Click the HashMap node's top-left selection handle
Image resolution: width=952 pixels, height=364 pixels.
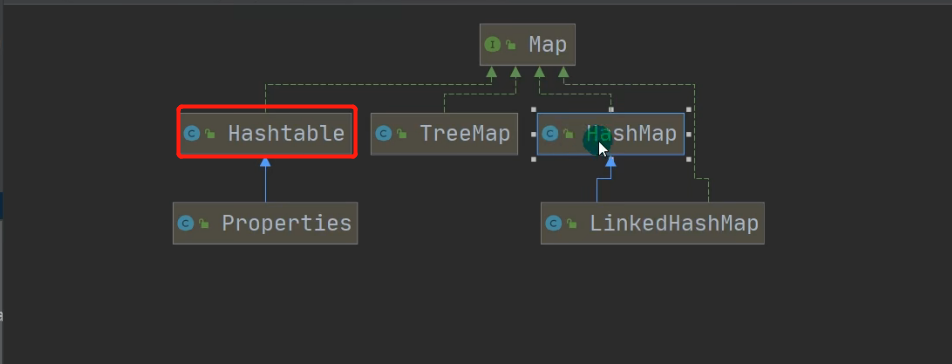pos(533,110)
